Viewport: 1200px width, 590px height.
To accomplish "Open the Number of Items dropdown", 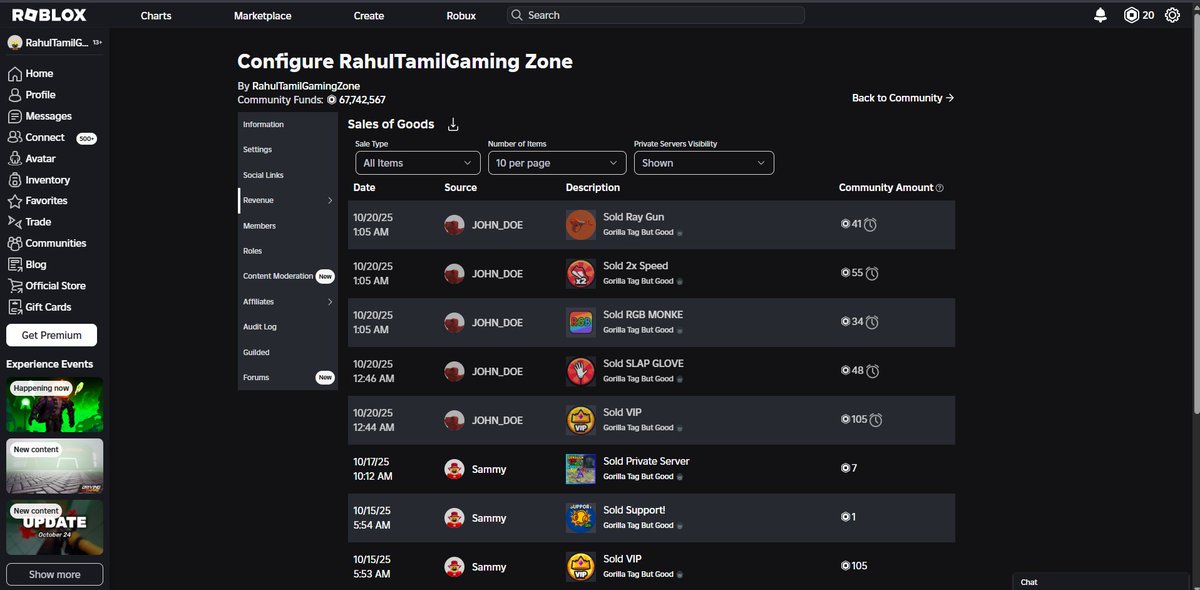I will point(558,163).
